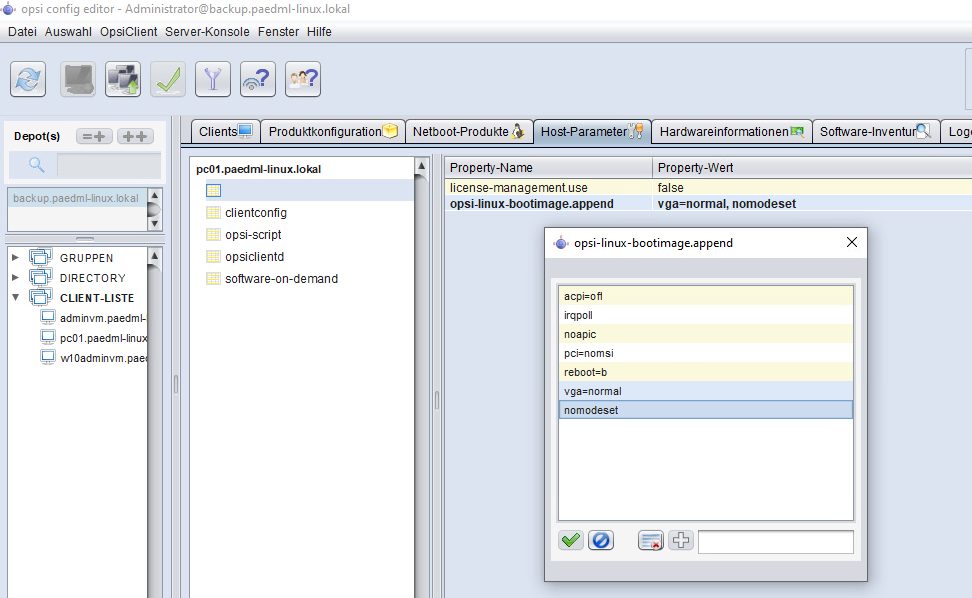
Task: Open the depot configuration toolbar icon
Action: click(123, 79)
